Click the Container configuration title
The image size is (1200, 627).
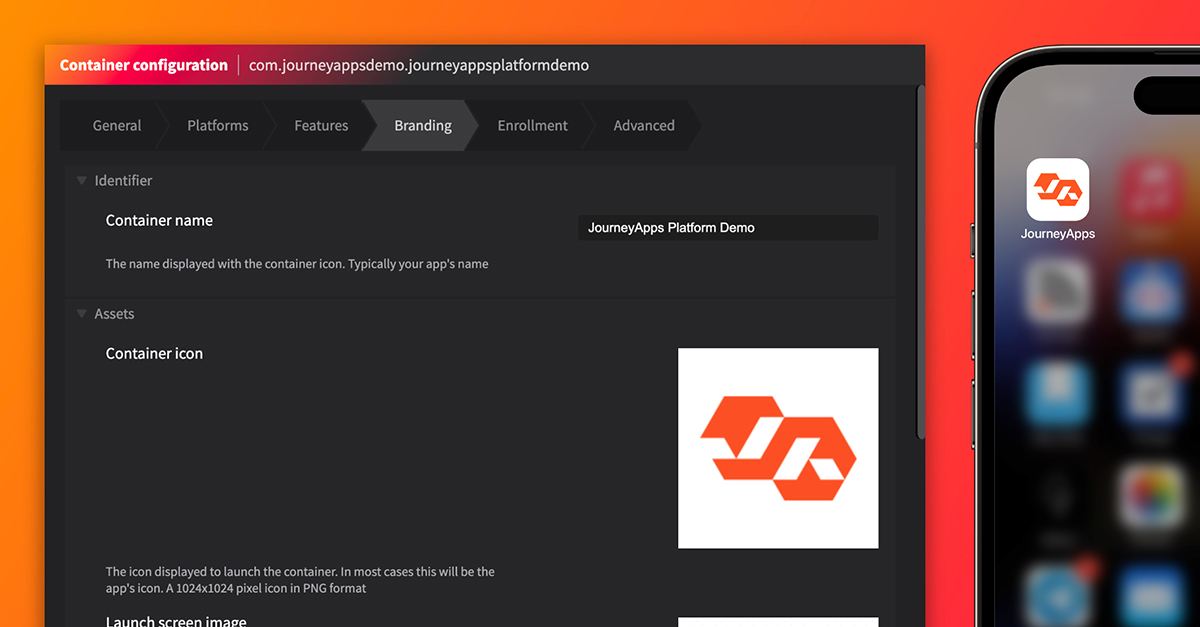(144, 66)
